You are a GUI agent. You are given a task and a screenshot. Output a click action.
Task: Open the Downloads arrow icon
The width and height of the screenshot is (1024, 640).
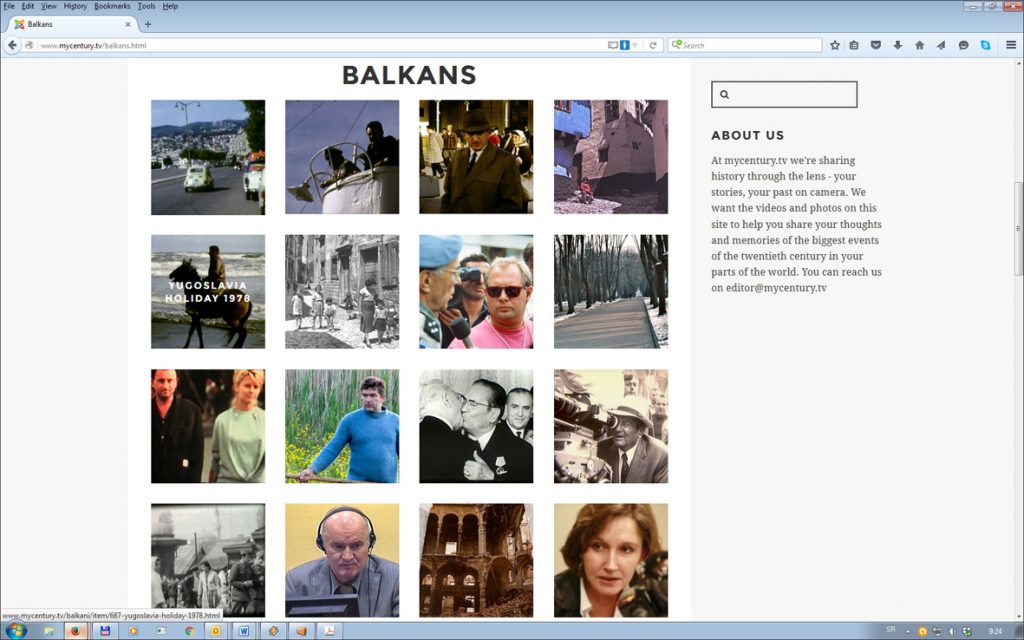tap(897, 45)
